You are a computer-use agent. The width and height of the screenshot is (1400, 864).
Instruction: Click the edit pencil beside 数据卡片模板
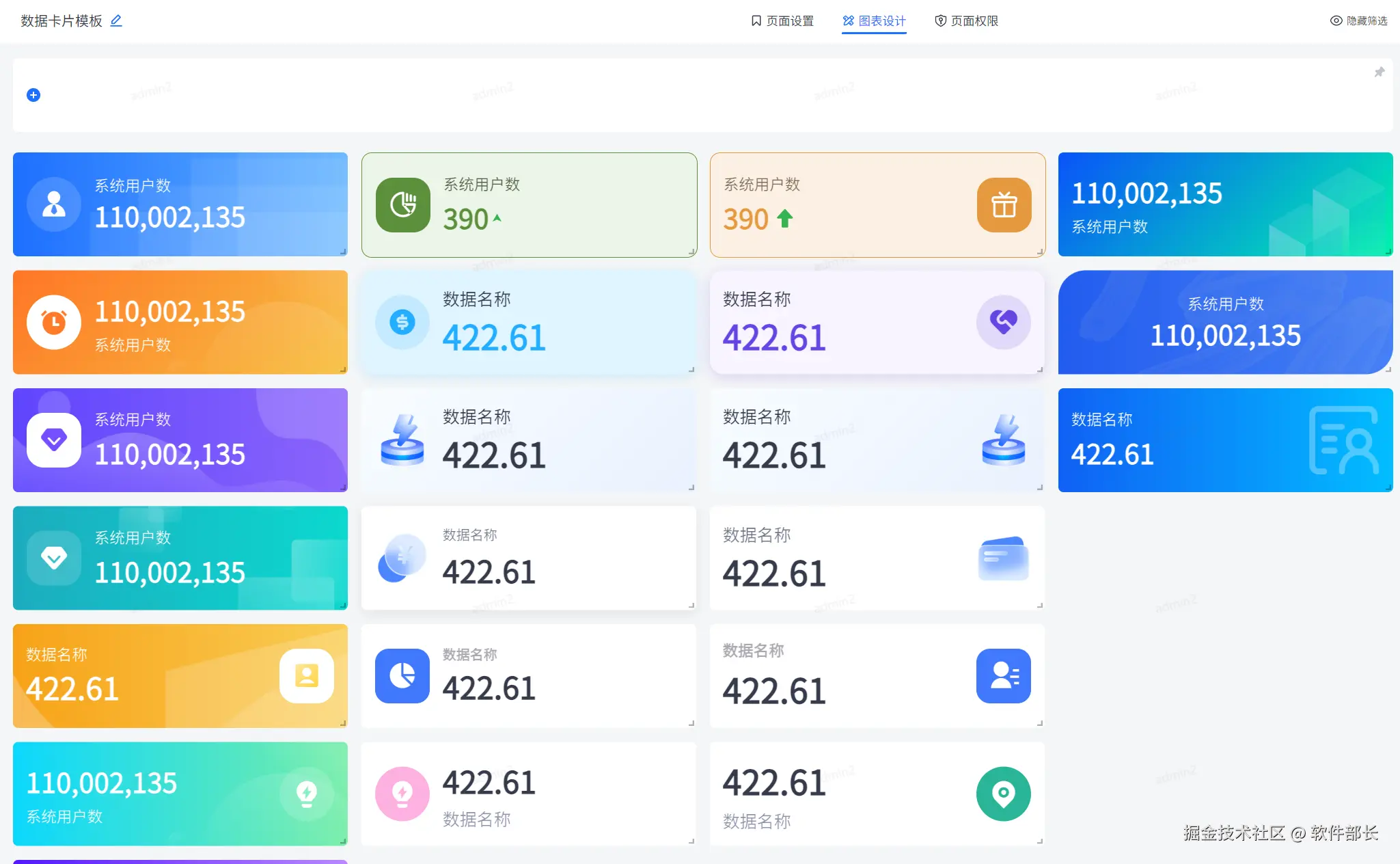[x=116, y=21]
